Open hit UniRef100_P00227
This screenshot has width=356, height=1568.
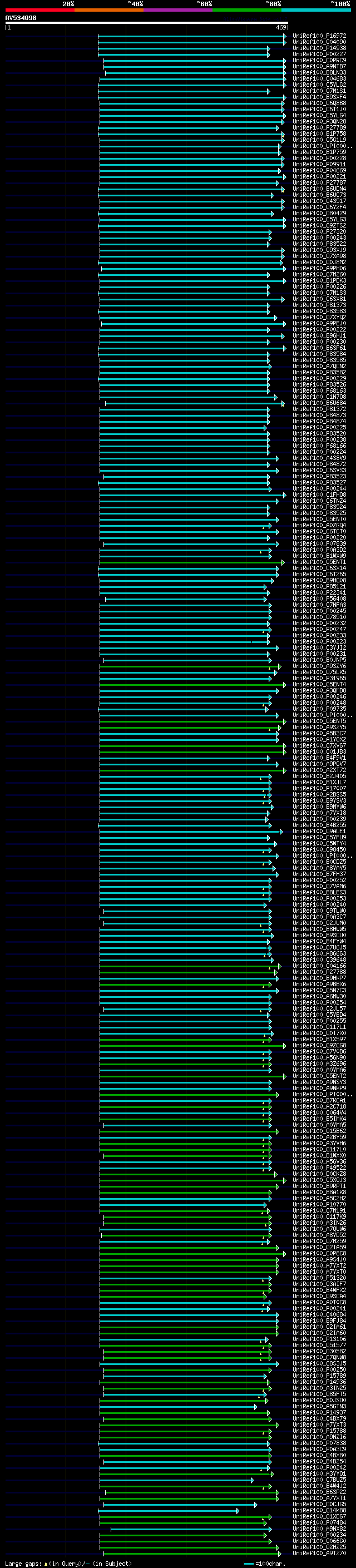[319, 54]
